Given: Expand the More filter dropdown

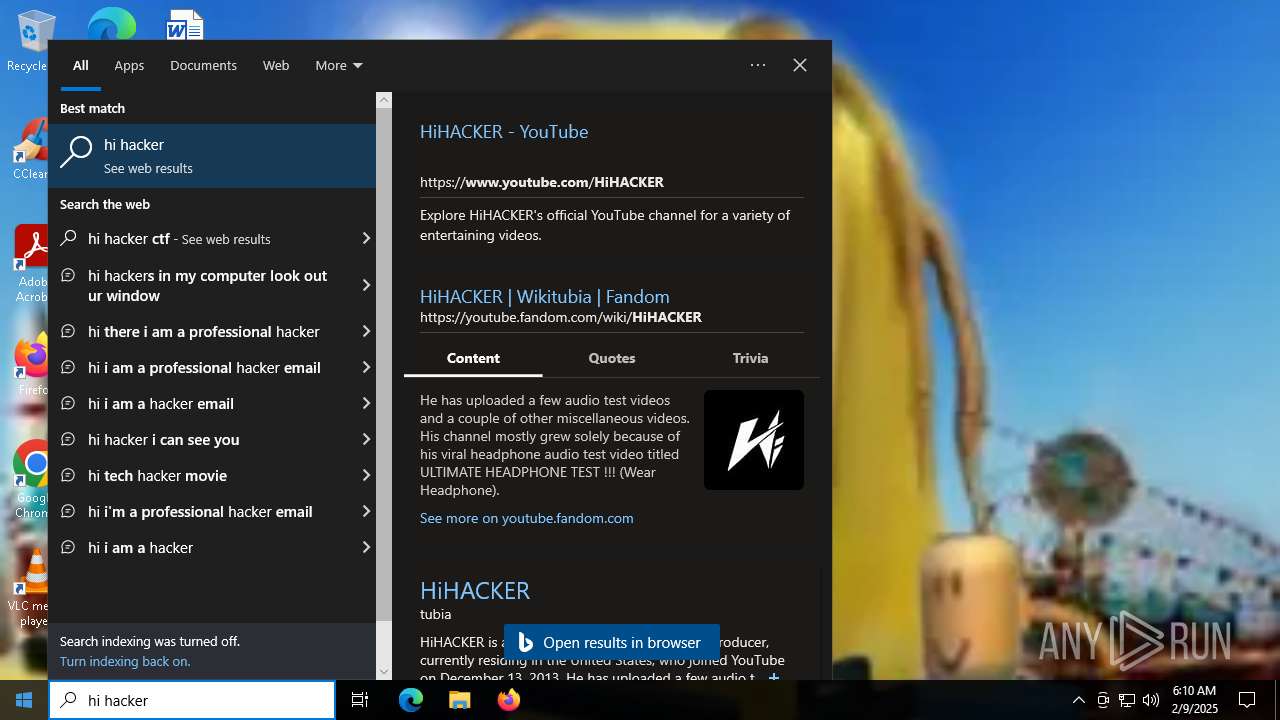Looking at the screenshot, I should (x=339, y=65).
